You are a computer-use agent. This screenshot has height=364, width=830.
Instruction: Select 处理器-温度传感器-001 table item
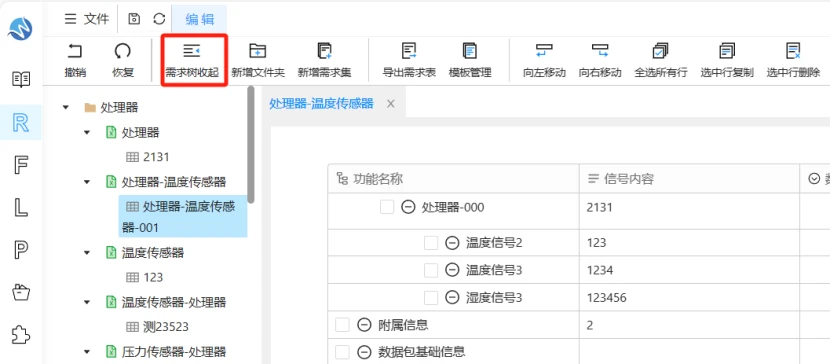tap(183, 217)
